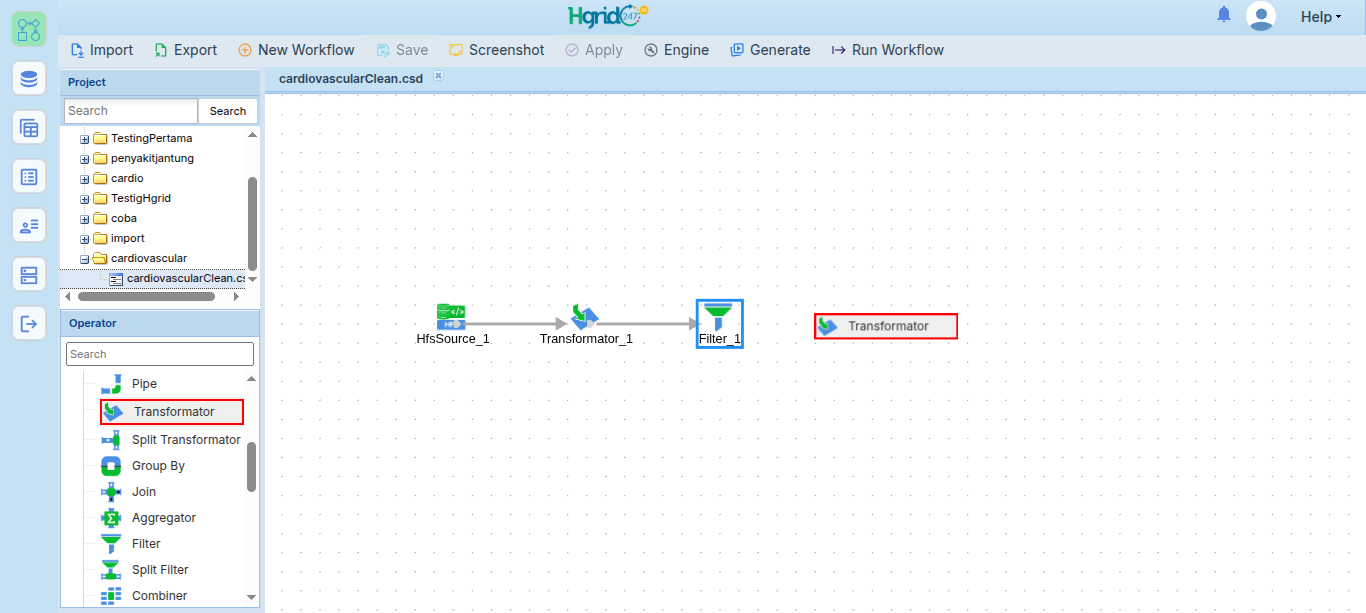Pick the Combiner operator
The width and height of the screenshot is (1366, 613).
pyautogui.click(x=144, y=596)
